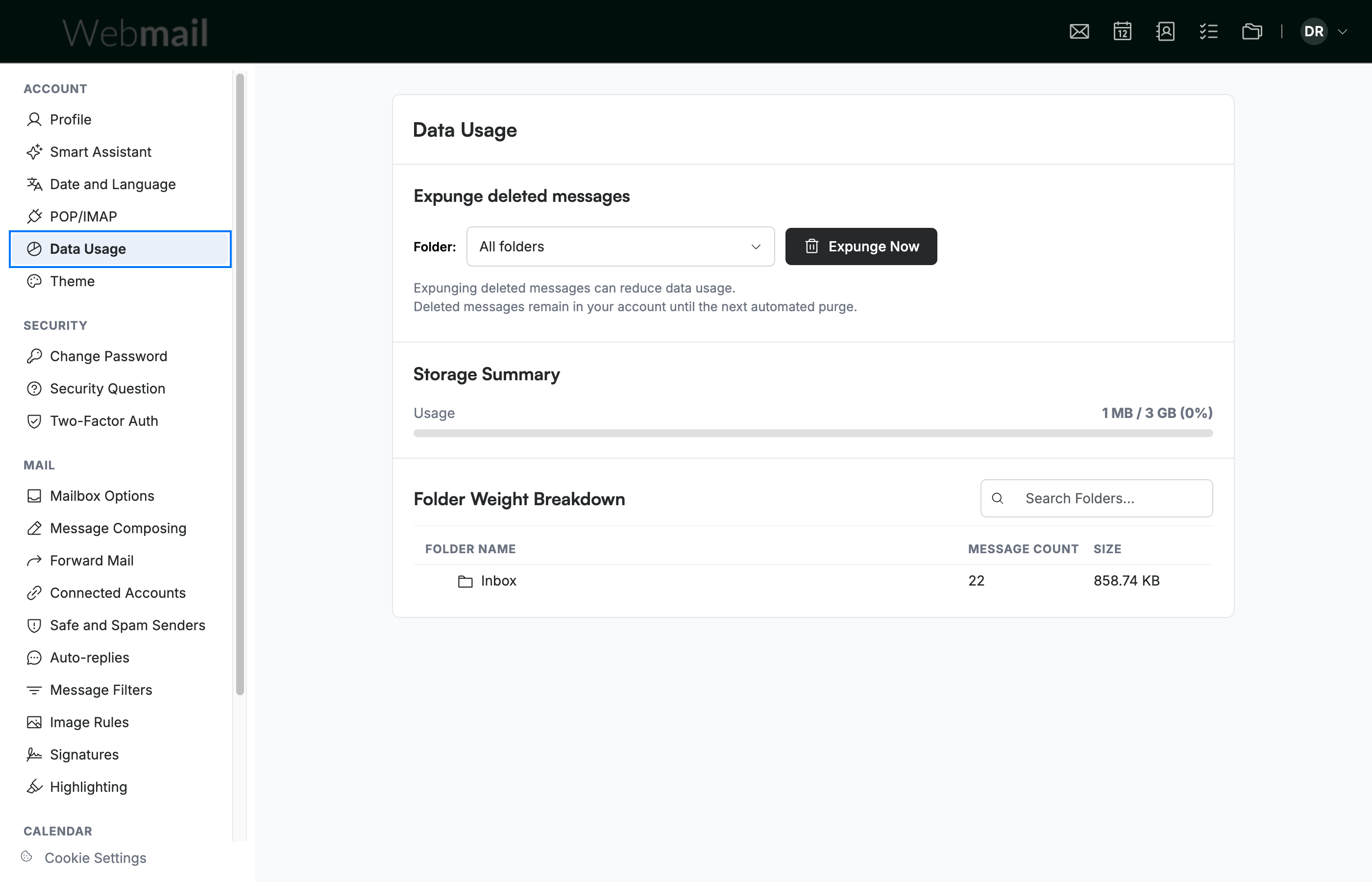Open Mailbox Options
This screenshot has height=882, width=1372.
pos(120,495)
